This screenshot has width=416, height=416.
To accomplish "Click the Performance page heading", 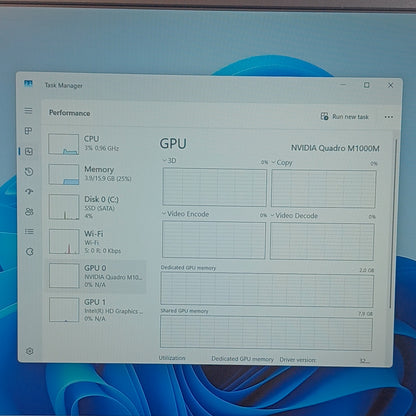I will [x=70, y=113].
